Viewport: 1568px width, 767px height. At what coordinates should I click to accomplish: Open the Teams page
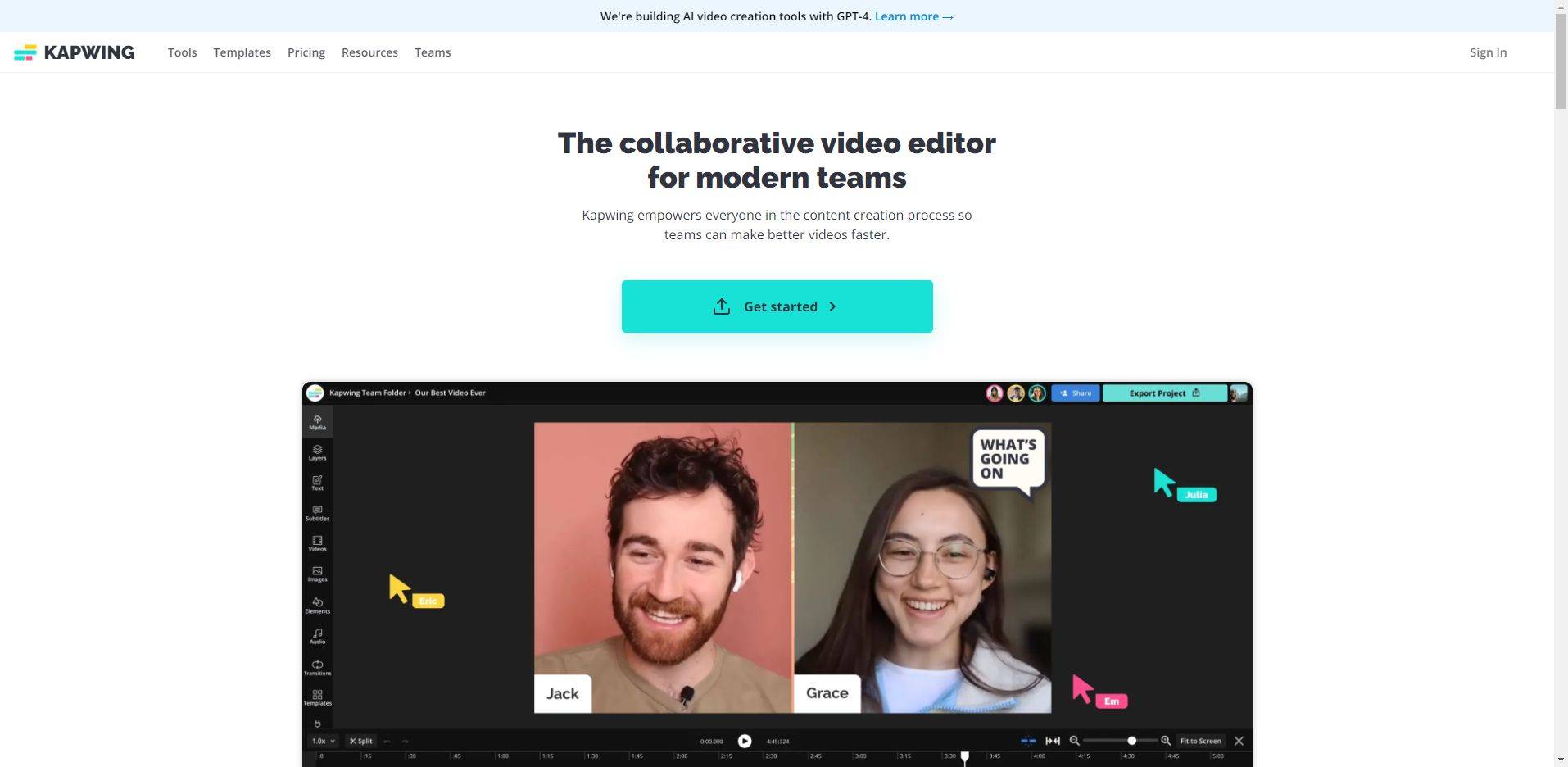(x=433, y=52)
